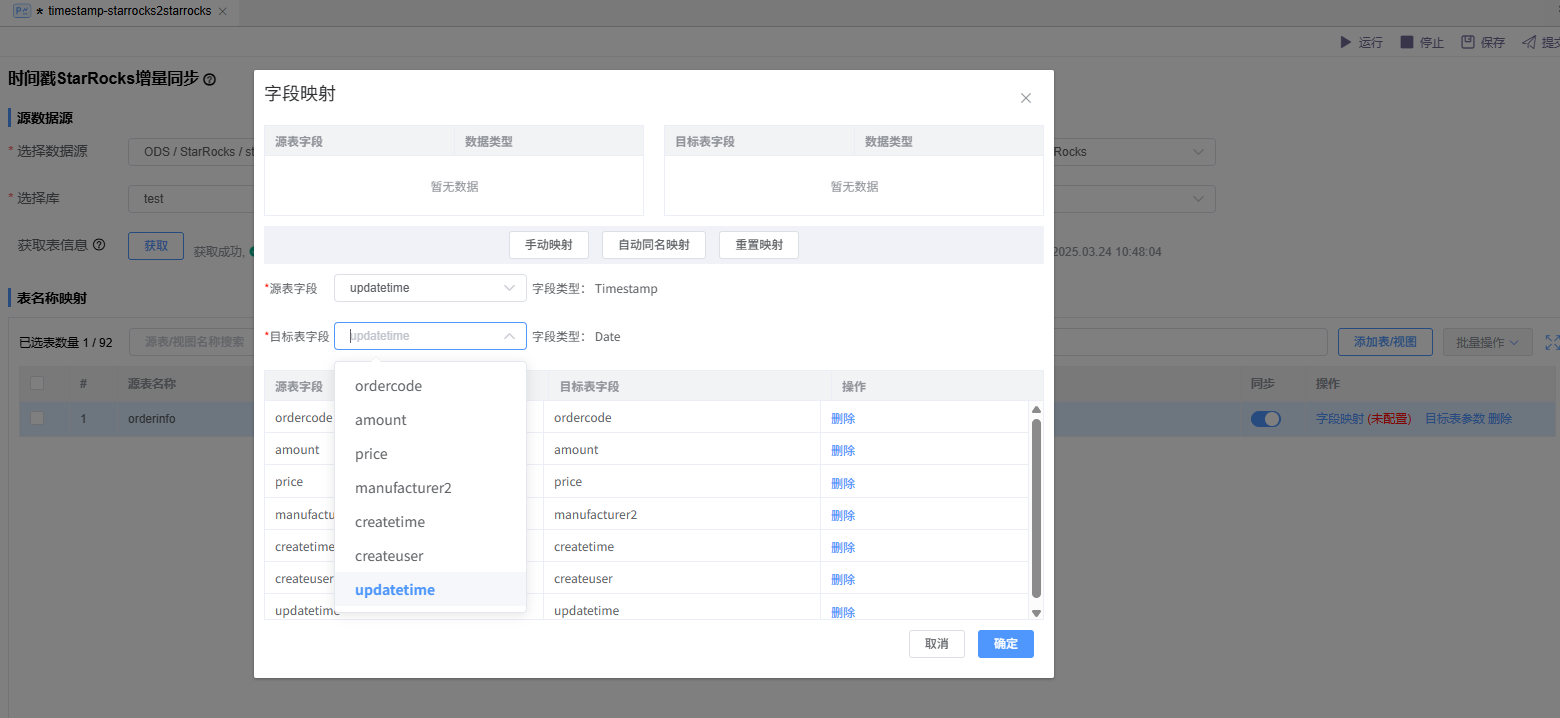This screenshot has height=718, width=1560.
Task: Collapse the 目标表字段 dropdown arrow
Action: click(x=509, y=336)
